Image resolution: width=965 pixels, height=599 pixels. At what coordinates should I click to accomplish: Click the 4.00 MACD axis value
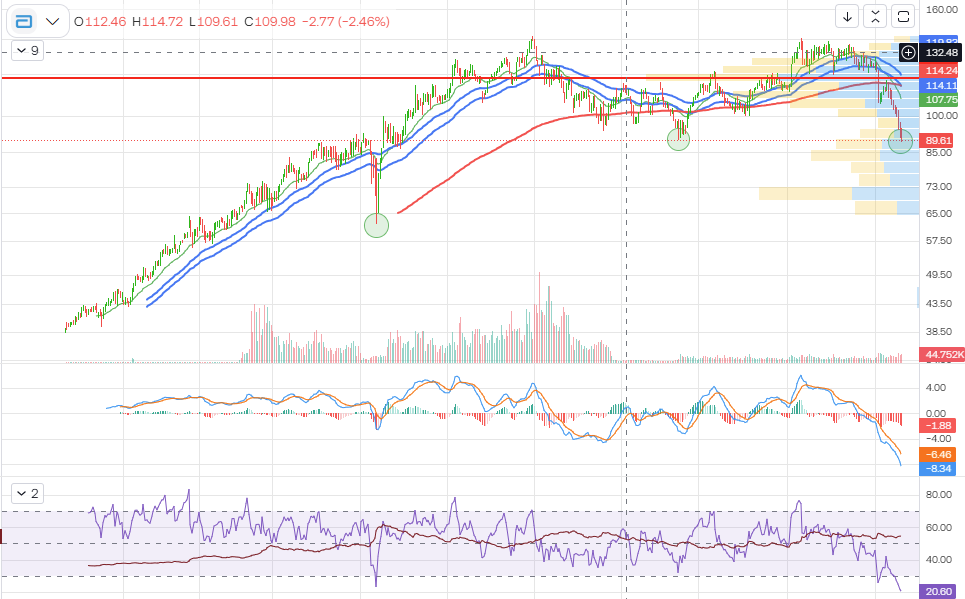[x=935, y=388]
